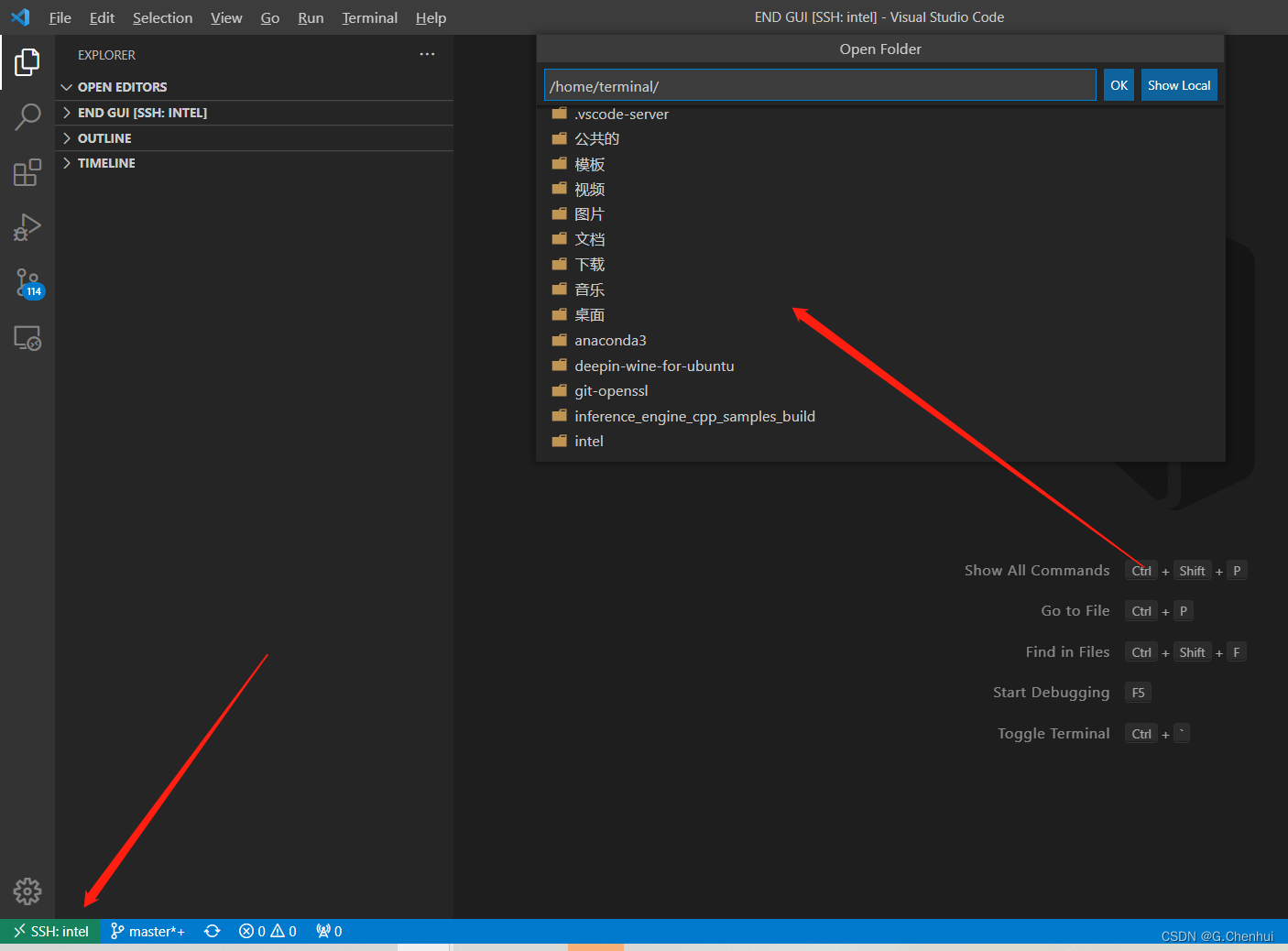
Task: Open the Selection menu
Action: 162,17
